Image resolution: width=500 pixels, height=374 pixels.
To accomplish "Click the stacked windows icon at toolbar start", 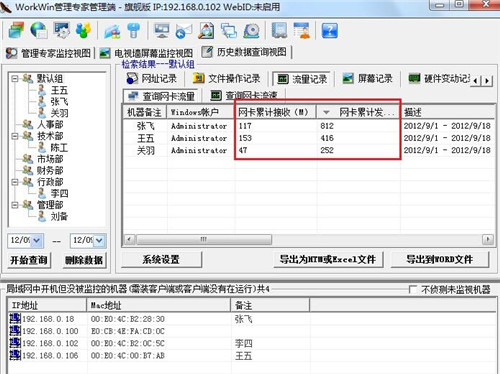I will pos(16,31).
